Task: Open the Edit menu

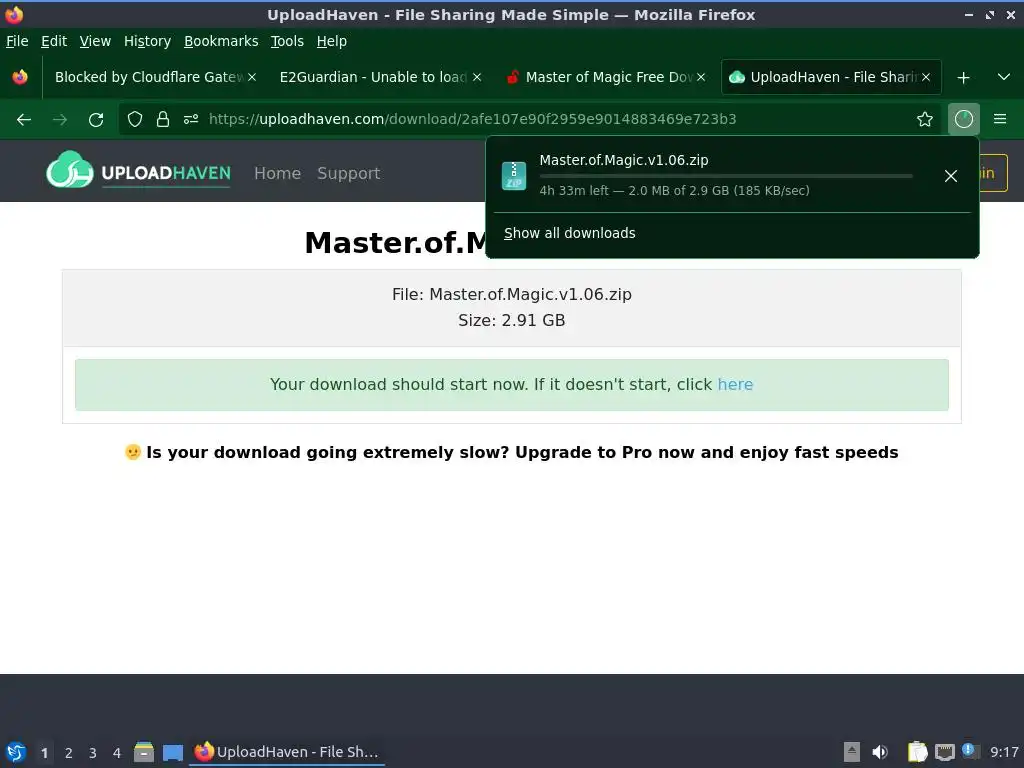Action: (x=54, y=41)
